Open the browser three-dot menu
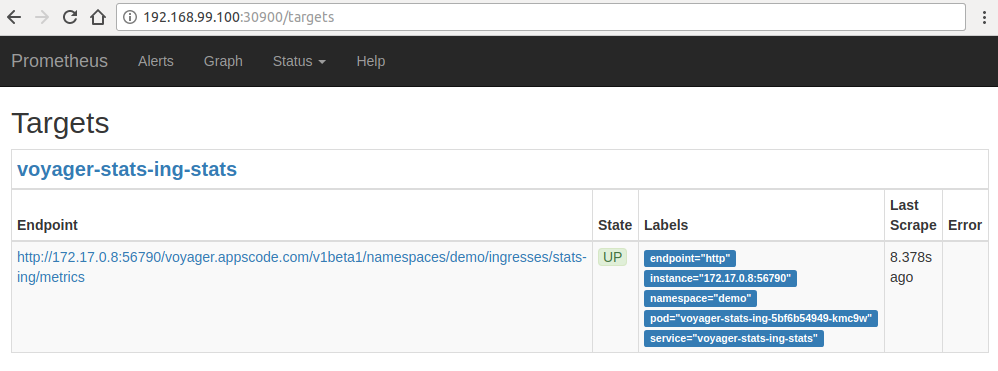The width and height of the screenshot is (998, 371). click(985, 17)
